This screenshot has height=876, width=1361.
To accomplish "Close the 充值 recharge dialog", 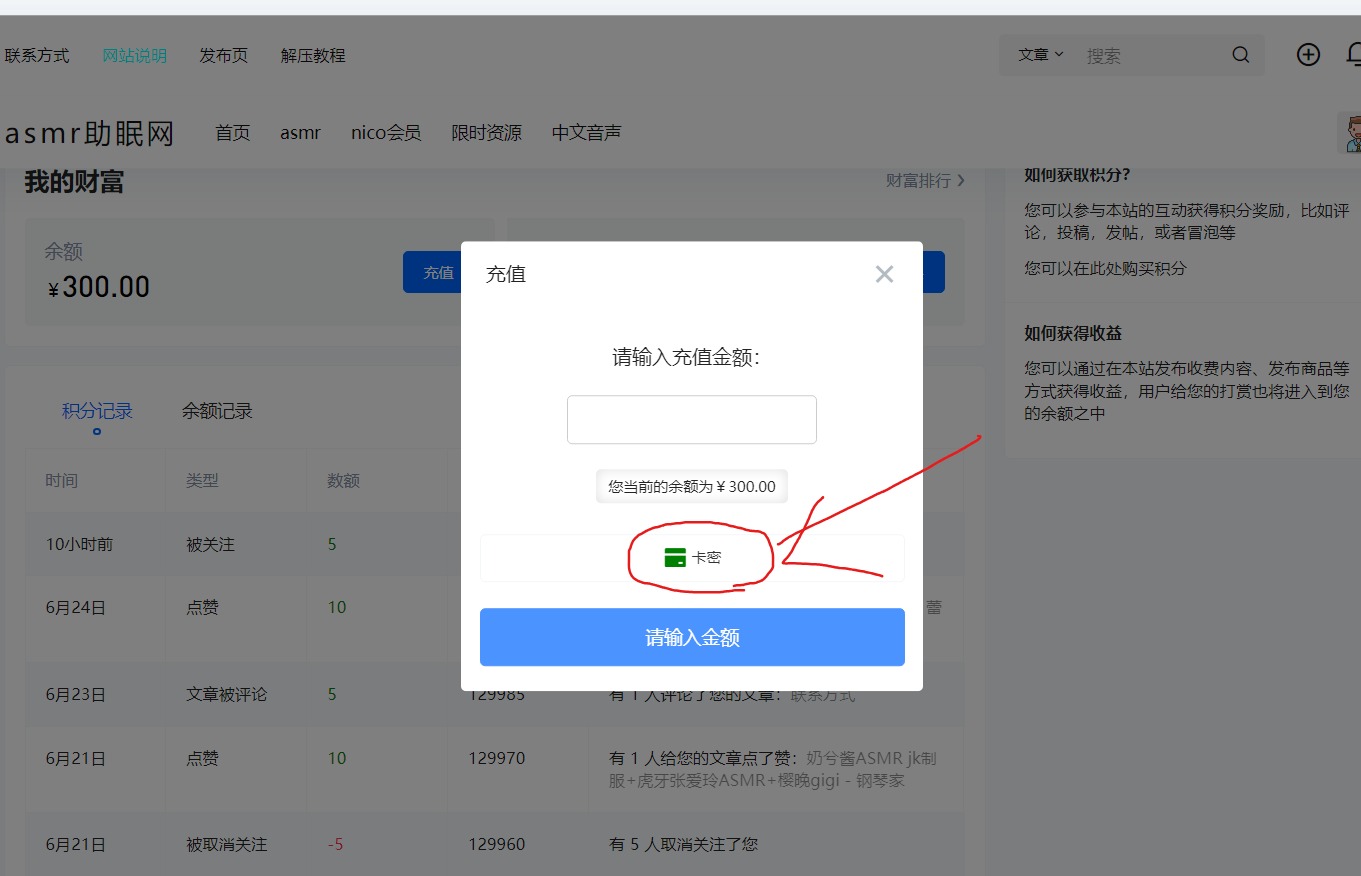I will pos(884,273).
